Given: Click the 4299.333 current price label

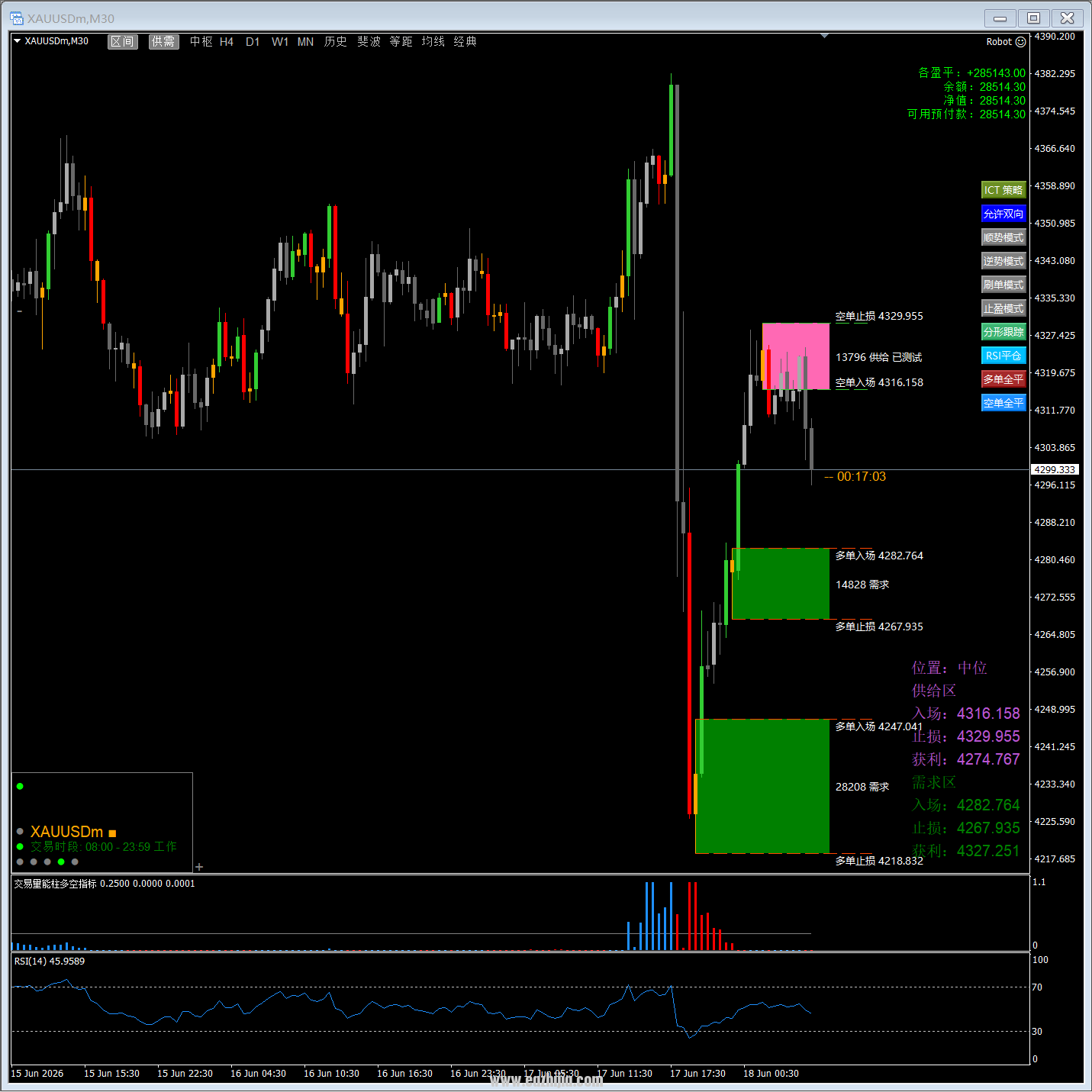Looking at the screenshot, I should [x=1055, y=469].
